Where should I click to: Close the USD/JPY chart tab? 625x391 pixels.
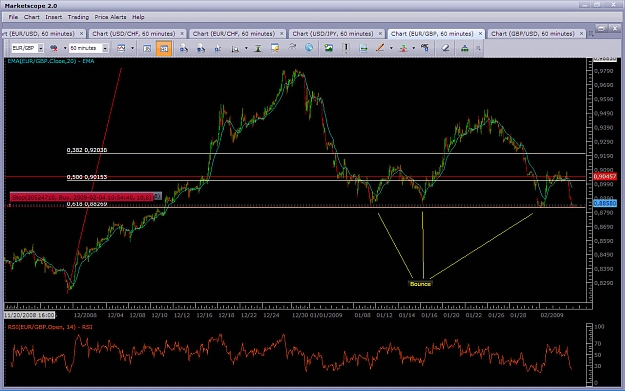[x=380, y=34]
